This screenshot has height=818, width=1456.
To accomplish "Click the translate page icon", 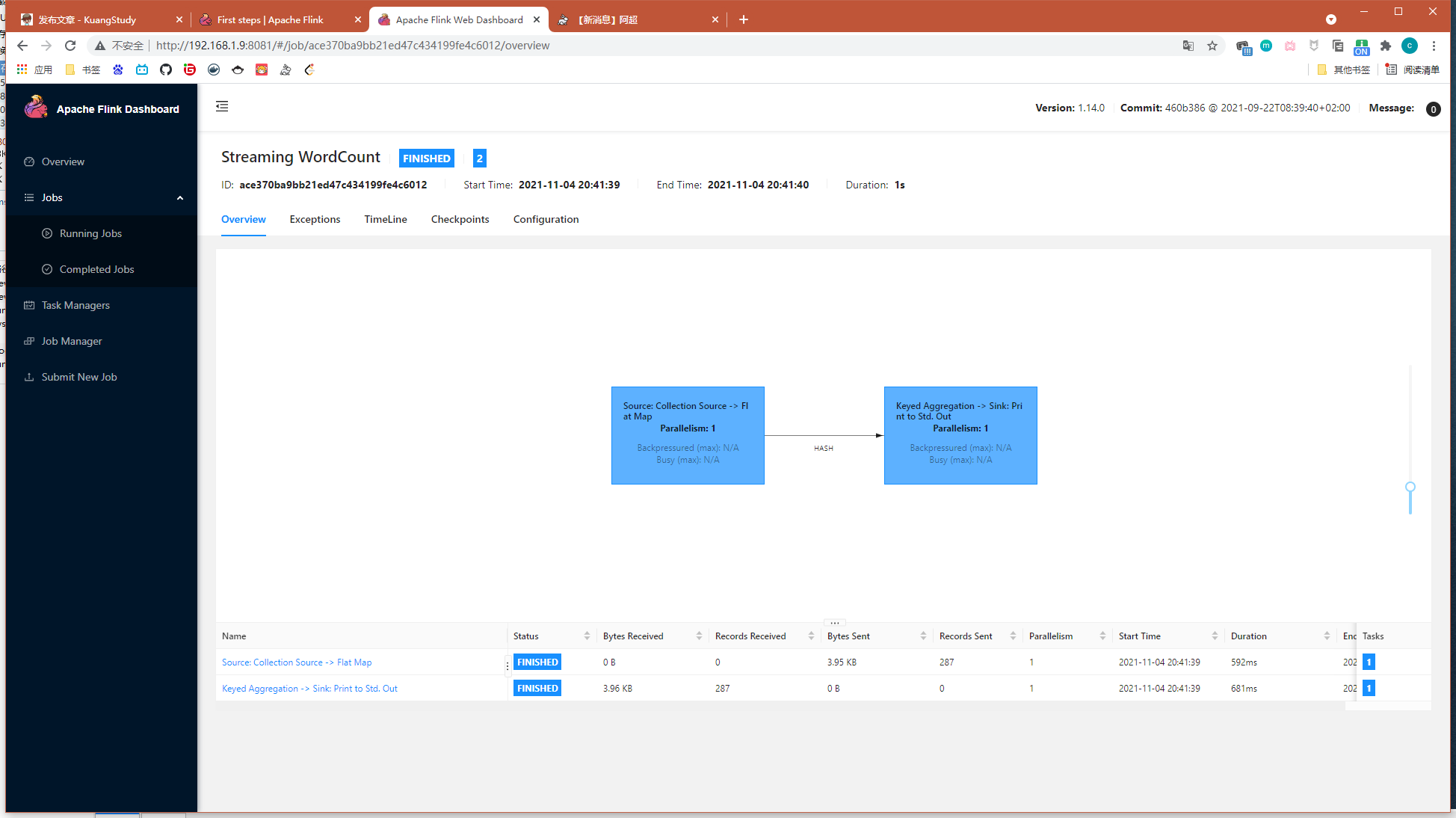I will (x=1188, y=46).
